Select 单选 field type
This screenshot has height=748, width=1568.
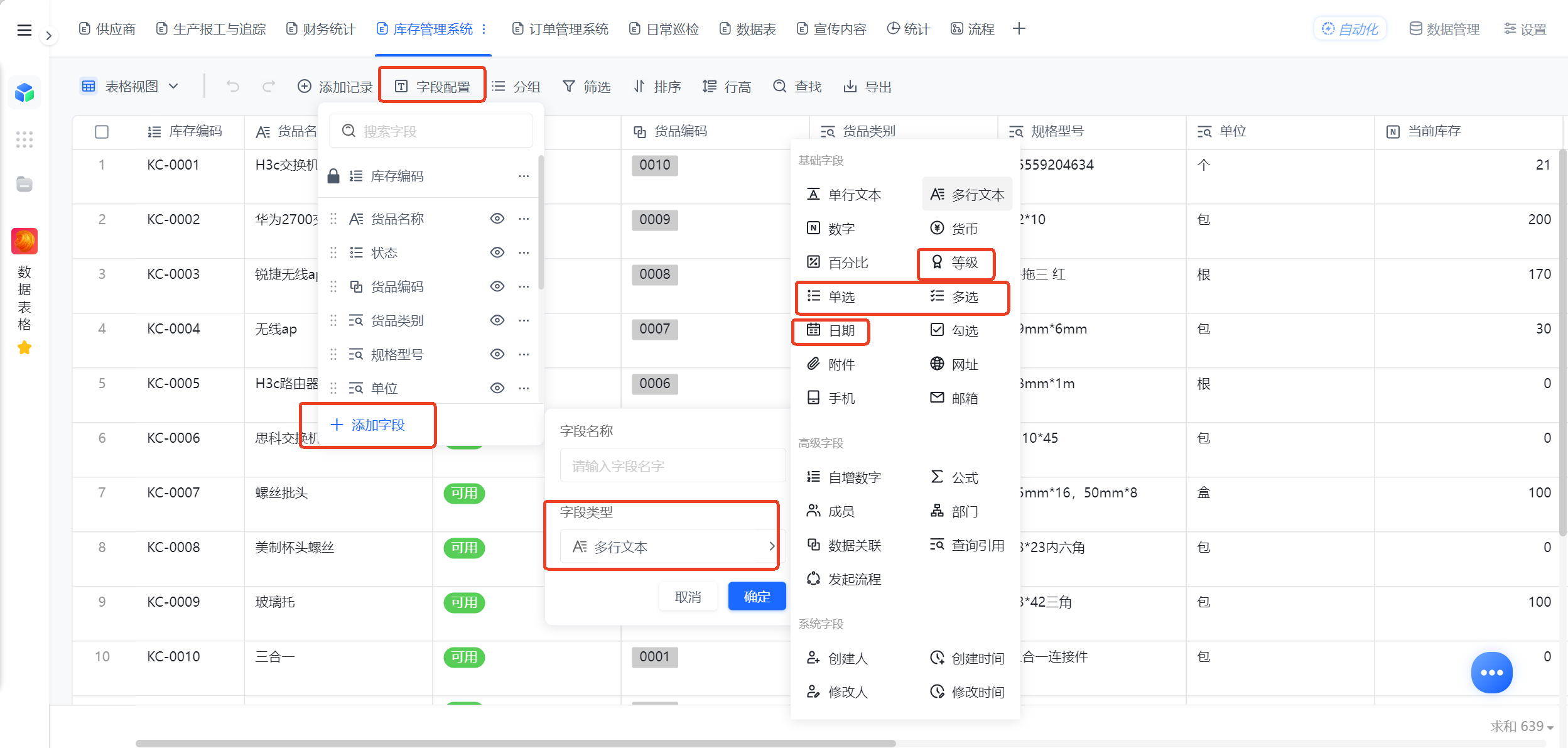[x=830, y=296]
